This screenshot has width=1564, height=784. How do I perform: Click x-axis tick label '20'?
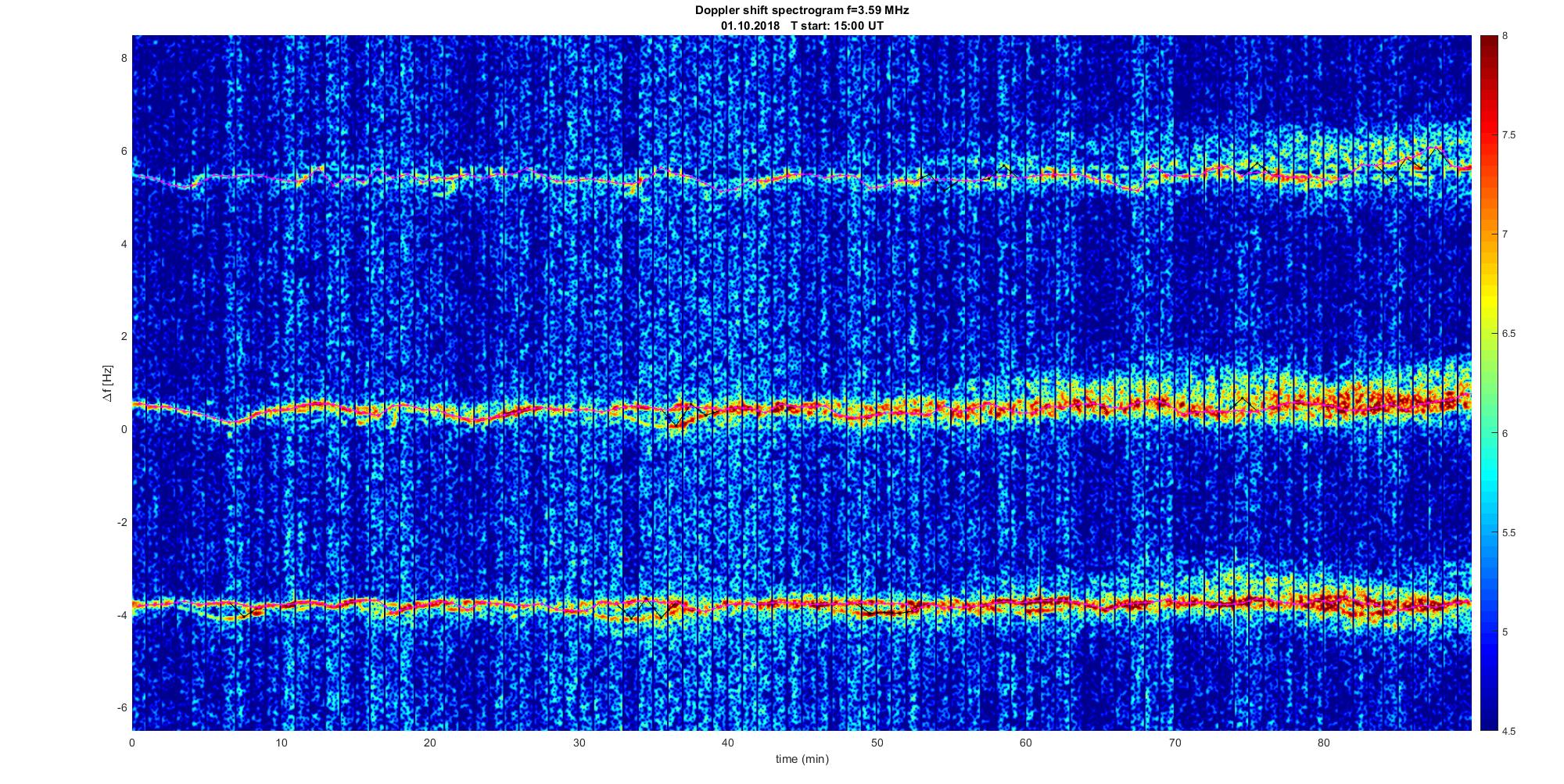(x=430, y=743)
